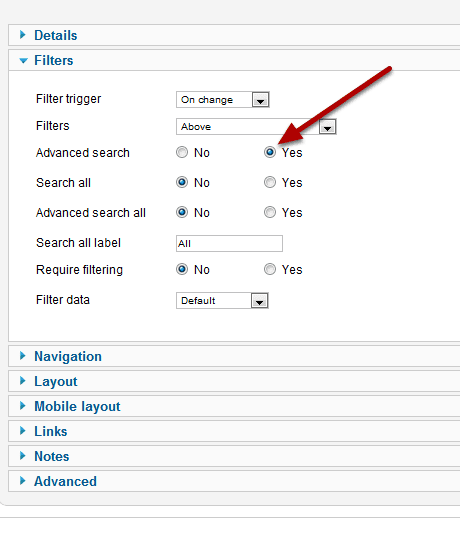Choose Yes for Advanced search all
The image size is (460, 538).
(270, 212)
